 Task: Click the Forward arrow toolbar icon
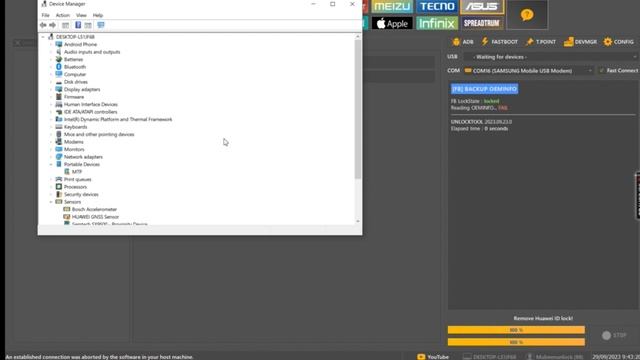(x=53, y=25)
